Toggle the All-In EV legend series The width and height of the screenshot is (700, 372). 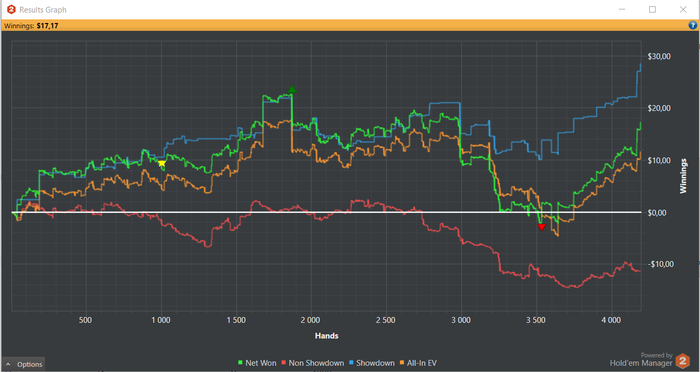click(418, 363)
